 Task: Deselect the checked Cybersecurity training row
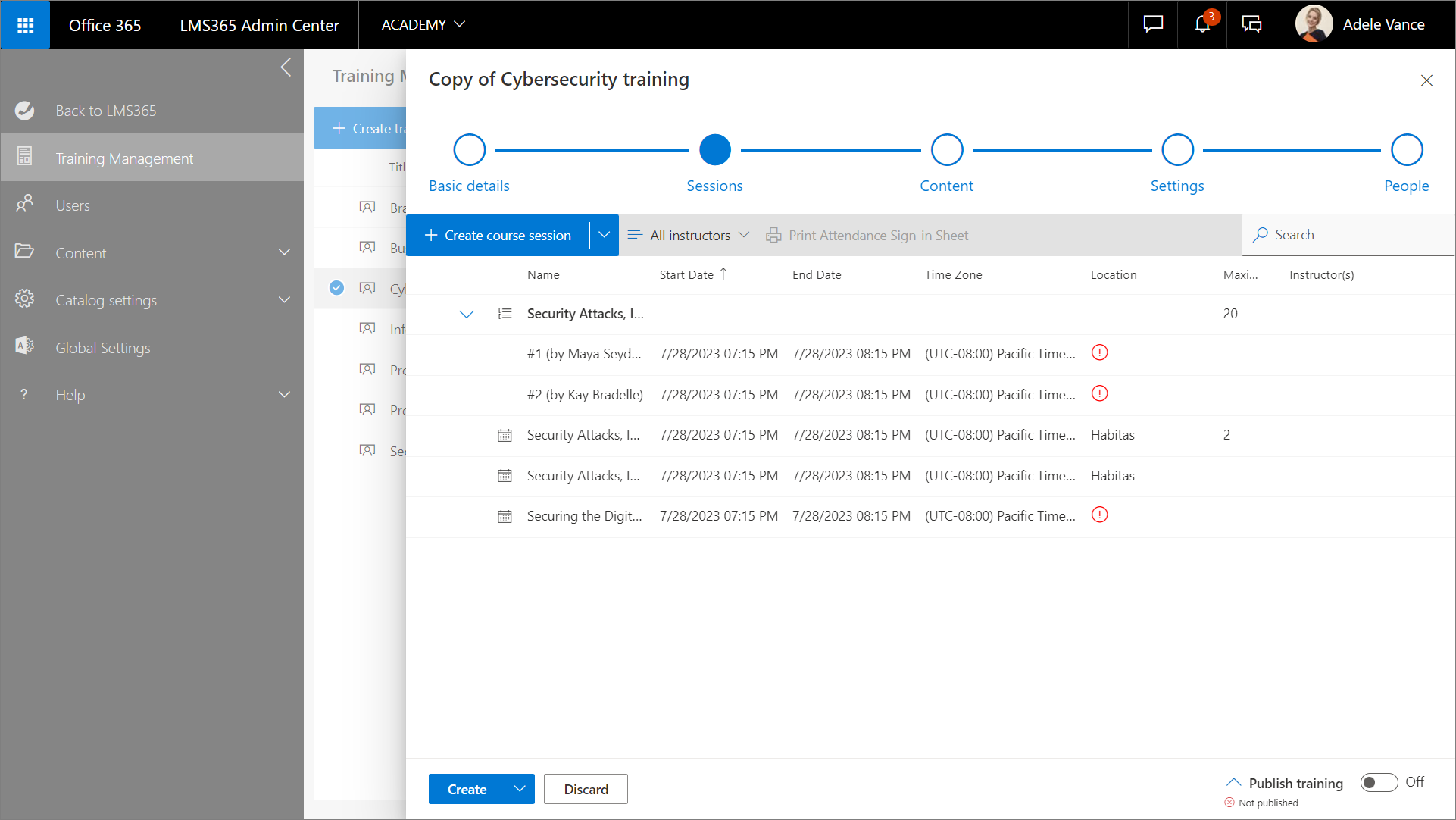[336, 288]
